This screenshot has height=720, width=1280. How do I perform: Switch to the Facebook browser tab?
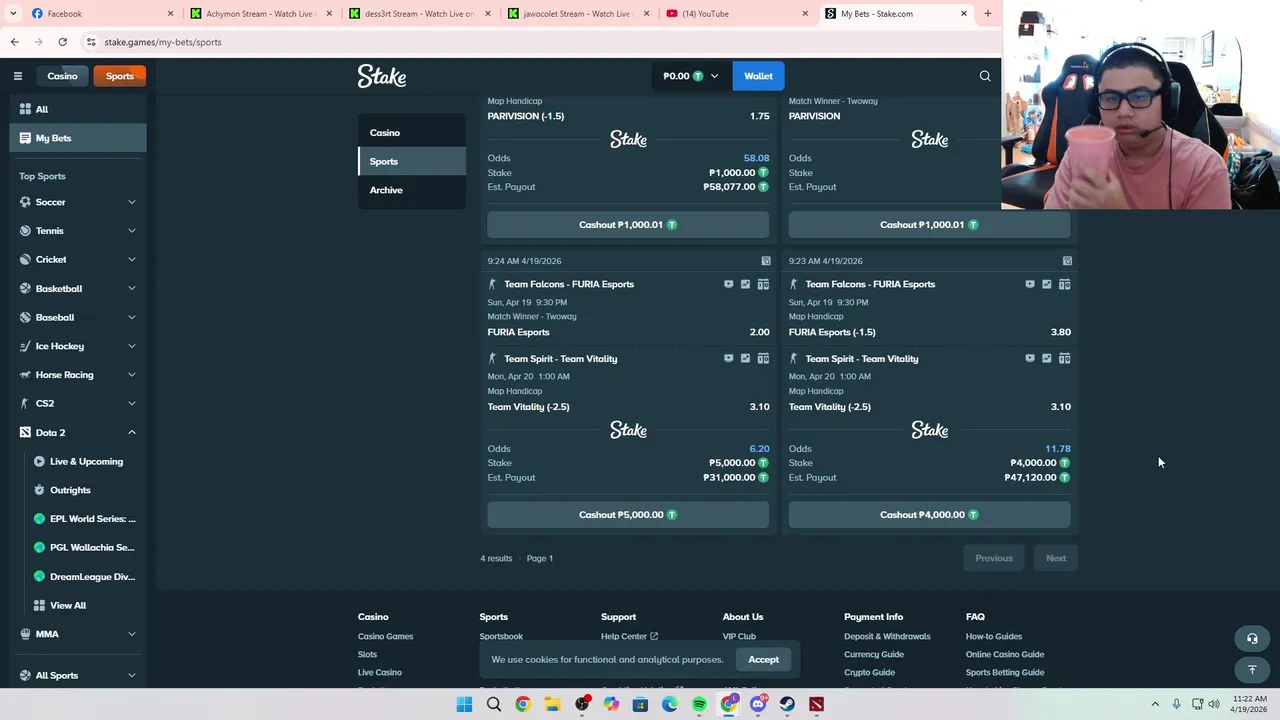100,14
